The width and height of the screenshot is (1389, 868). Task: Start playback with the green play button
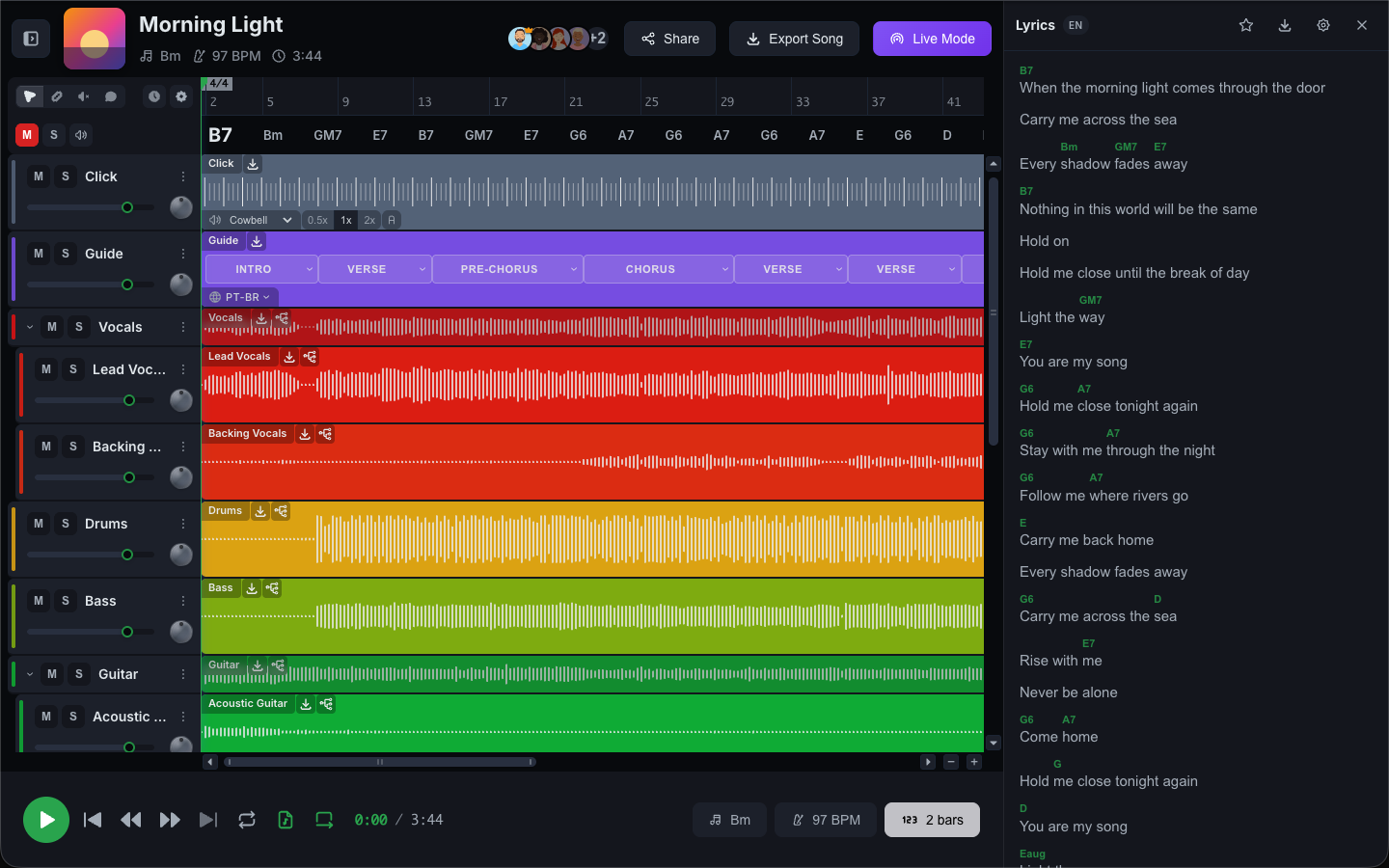[46, 820]
